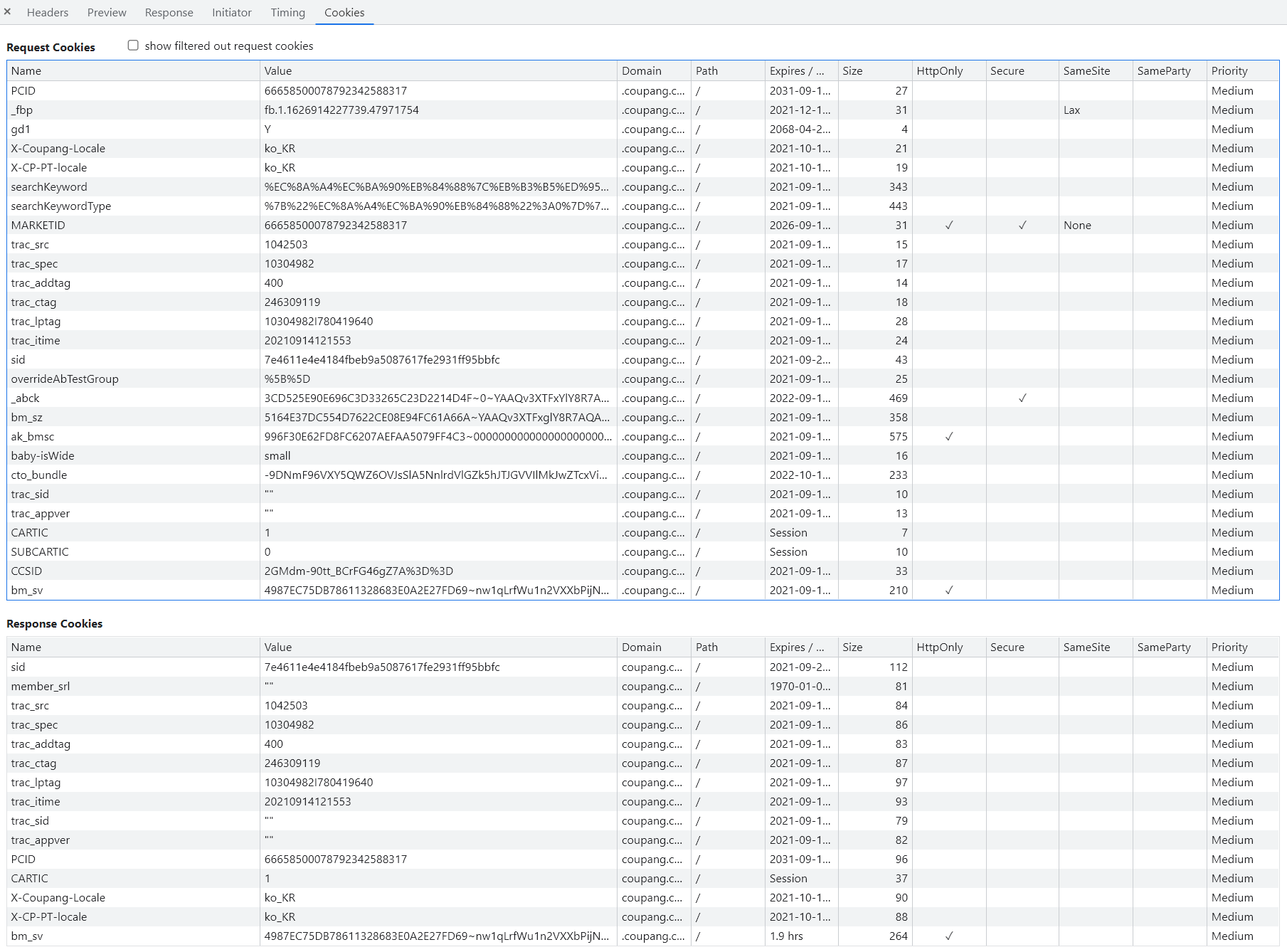Open the Response tab
This screenshot has width=1287, height=952.
(x=169, y=12)
